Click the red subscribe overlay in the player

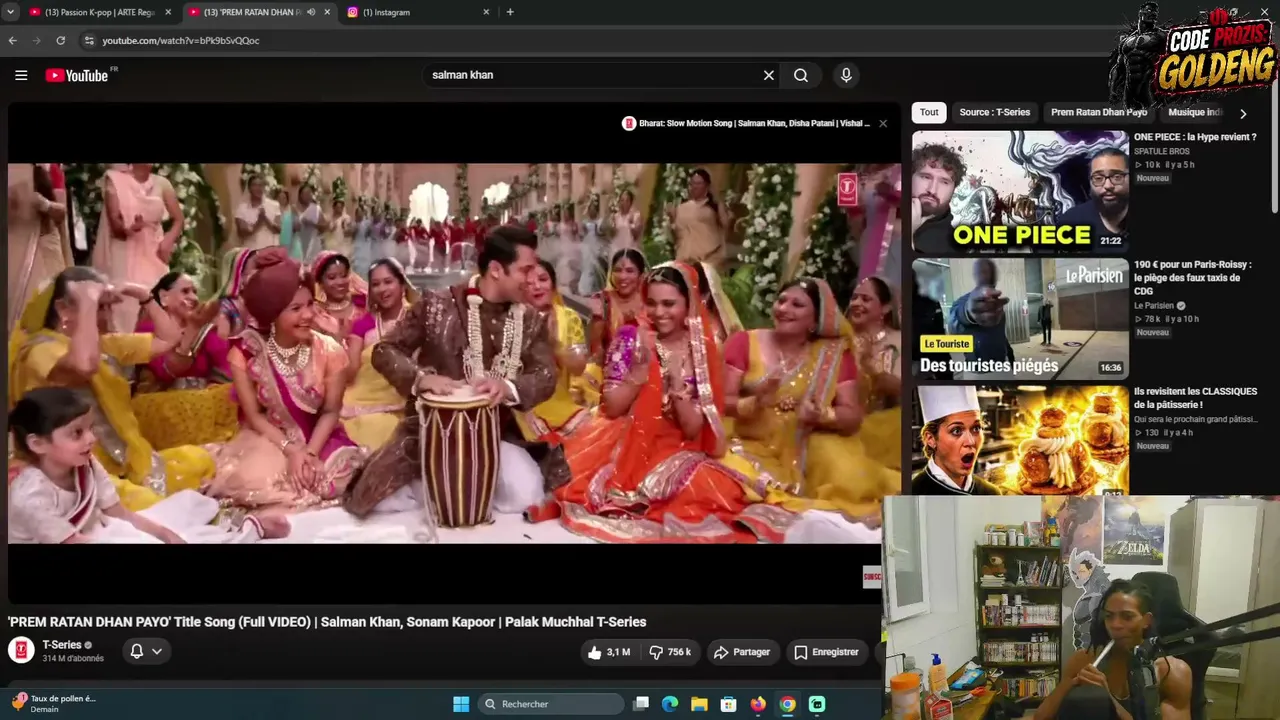click(x=872, y=577)
